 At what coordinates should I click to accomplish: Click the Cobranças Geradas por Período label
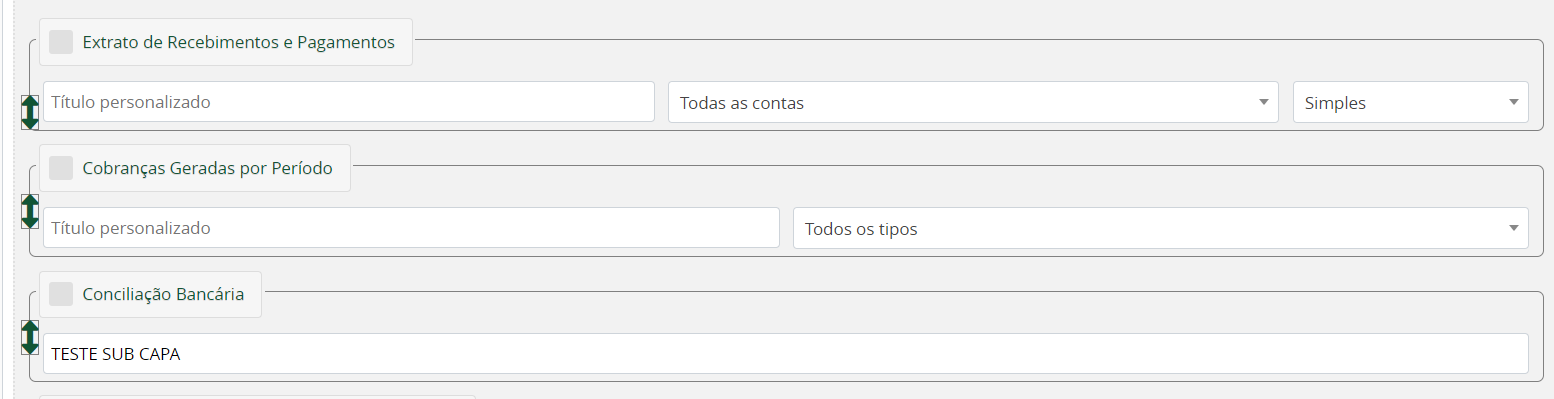coord(207,168)
